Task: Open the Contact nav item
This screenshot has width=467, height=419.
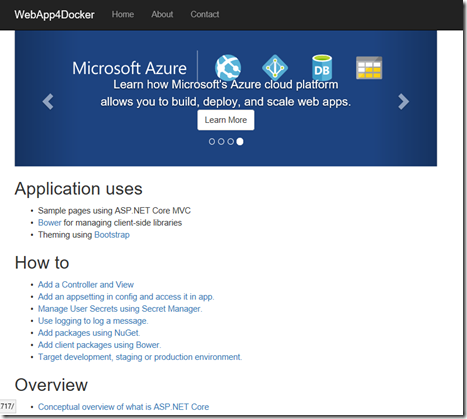Action: click(x=205, y=14)
